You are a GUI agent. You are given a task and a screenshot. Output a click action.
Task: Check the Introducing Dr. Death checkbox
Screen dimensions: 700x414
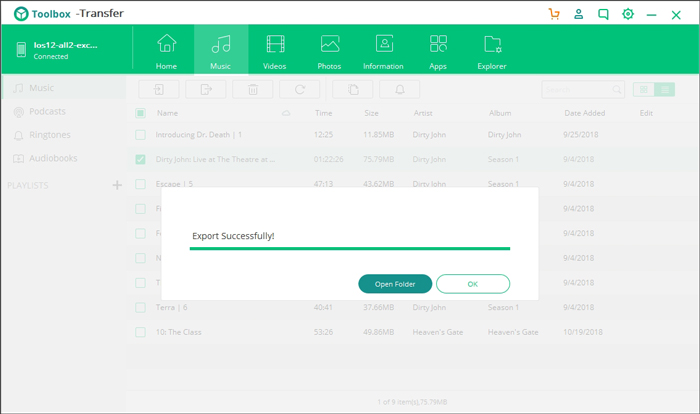140,135
